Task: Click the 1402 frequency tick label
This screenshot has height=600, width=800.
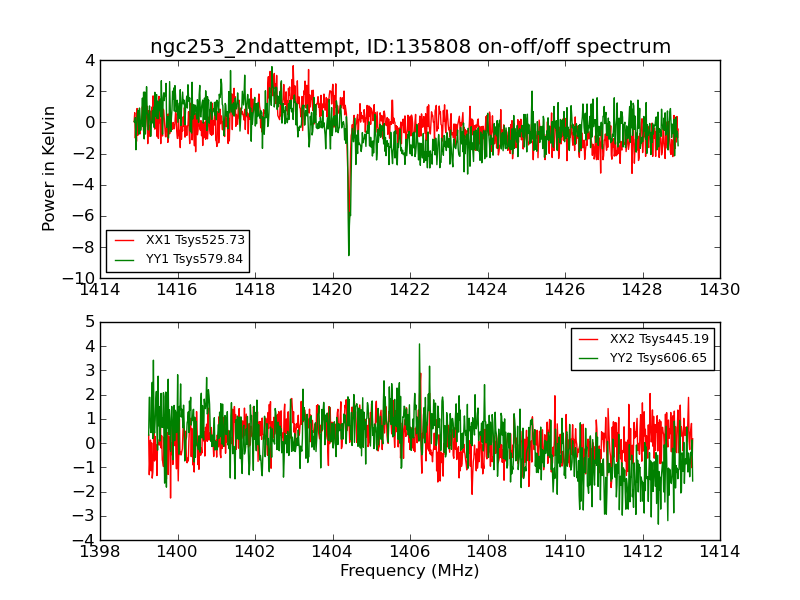Action: point(255,552)
